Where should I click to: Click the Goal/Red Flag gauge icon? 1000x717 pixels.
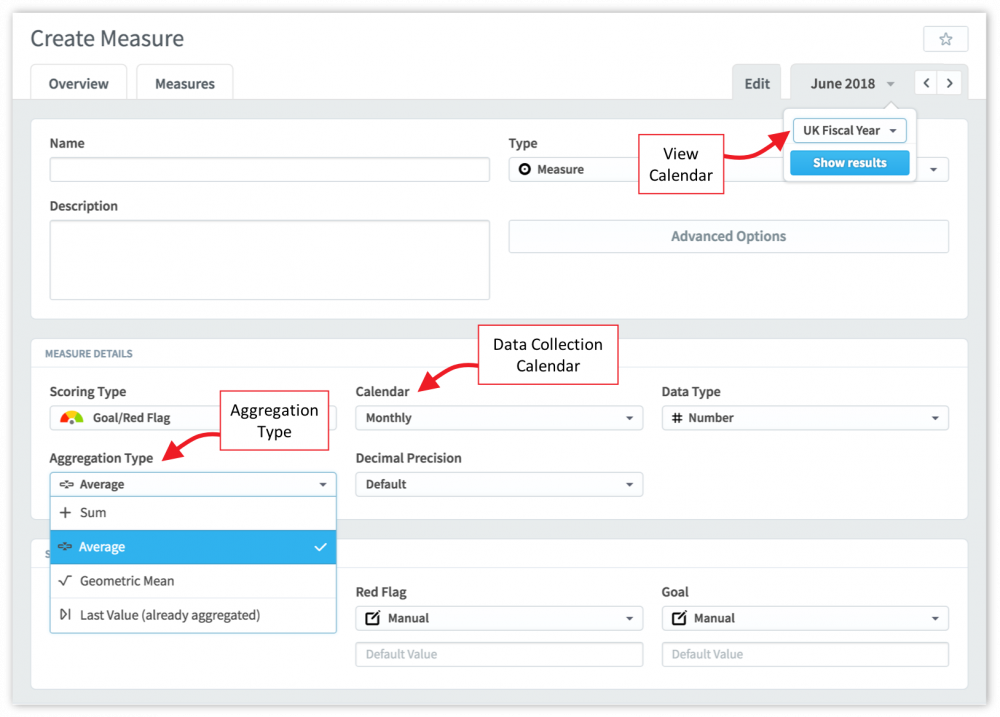(x=72, y=418)
